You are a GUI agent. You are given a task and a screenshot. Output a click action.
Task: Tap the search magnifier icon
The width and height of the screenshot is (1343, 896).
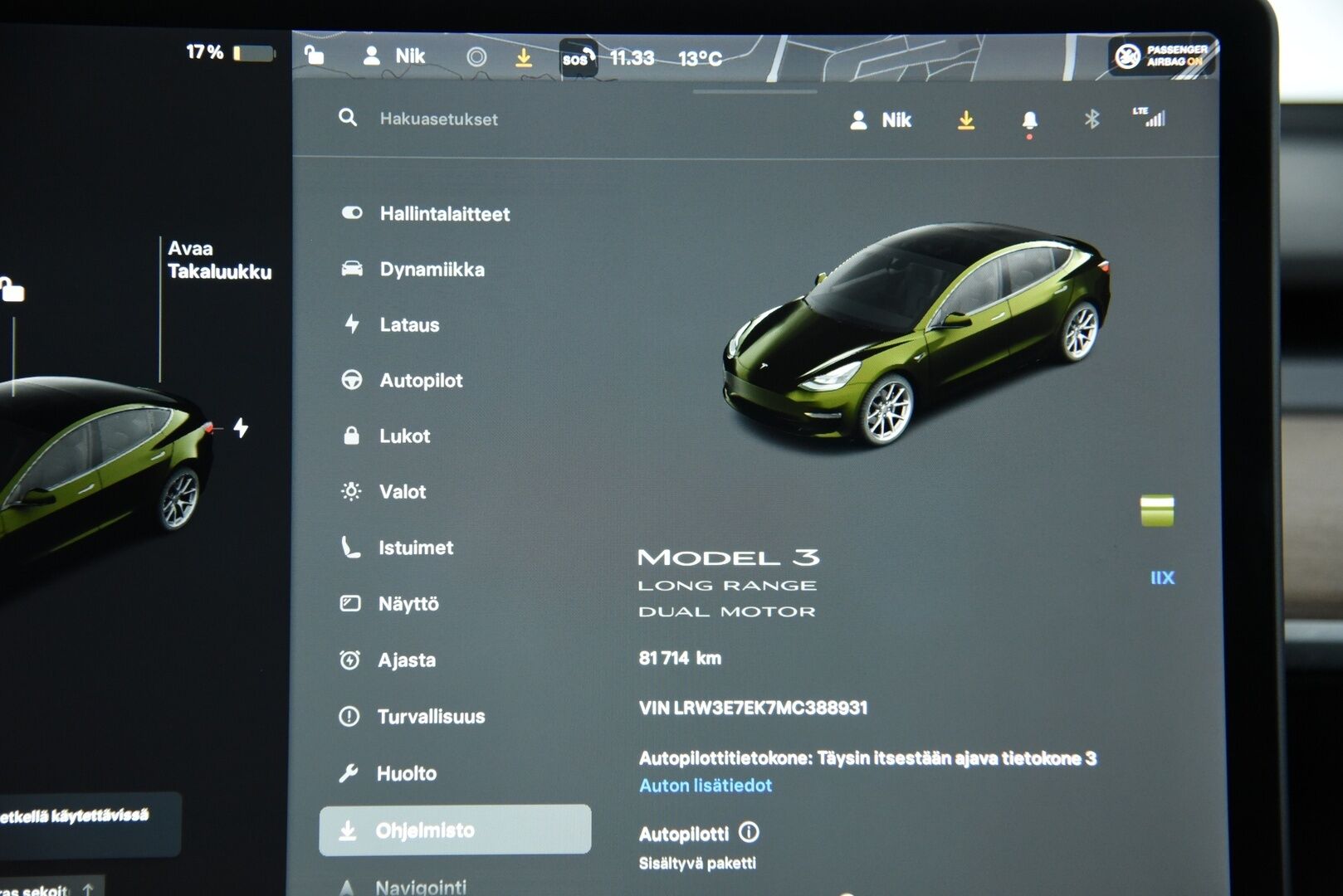tap(348, 118)
